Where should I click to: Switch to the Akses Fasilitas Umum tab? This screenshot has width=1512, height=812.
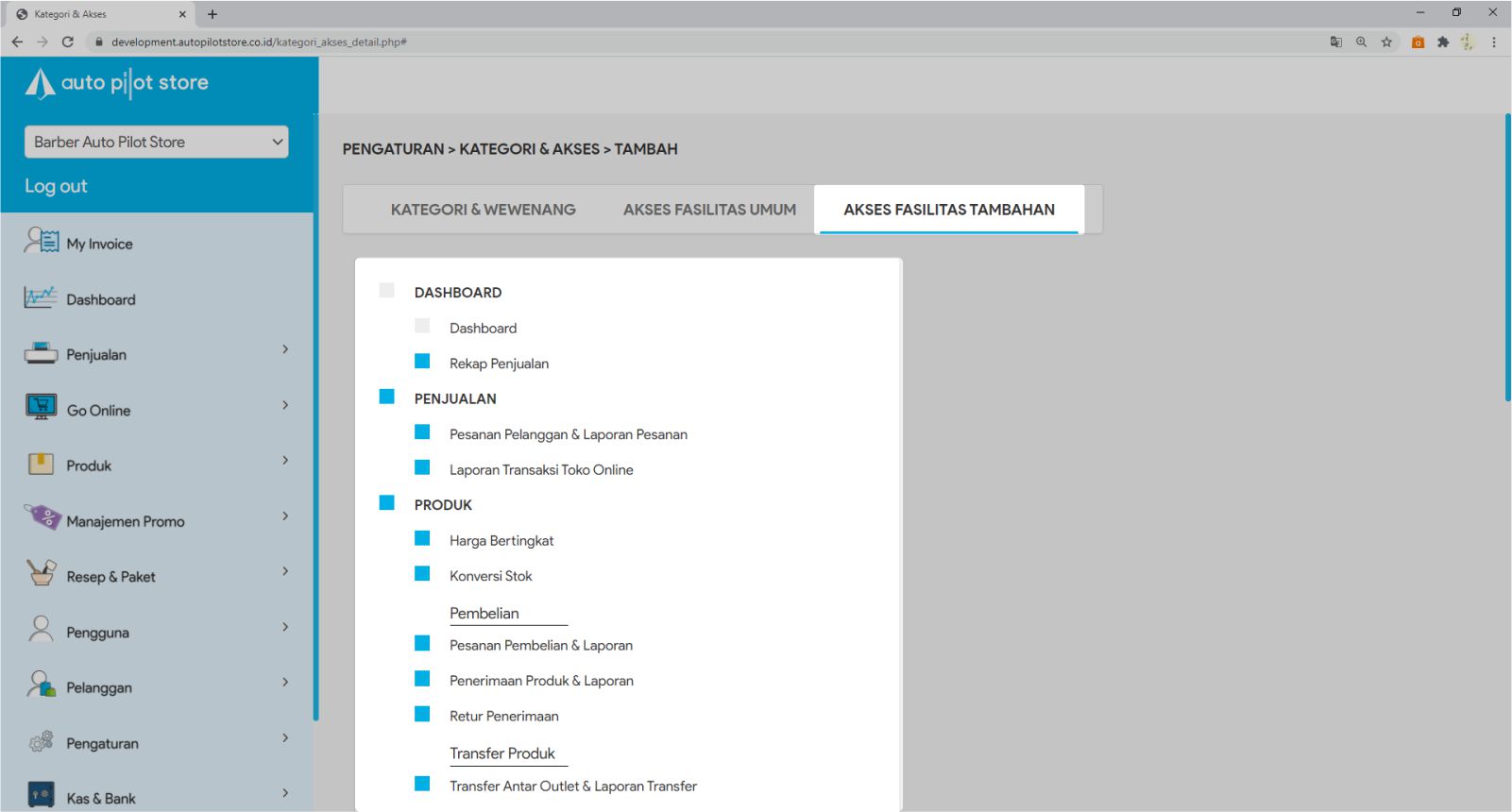coord(709,210)
